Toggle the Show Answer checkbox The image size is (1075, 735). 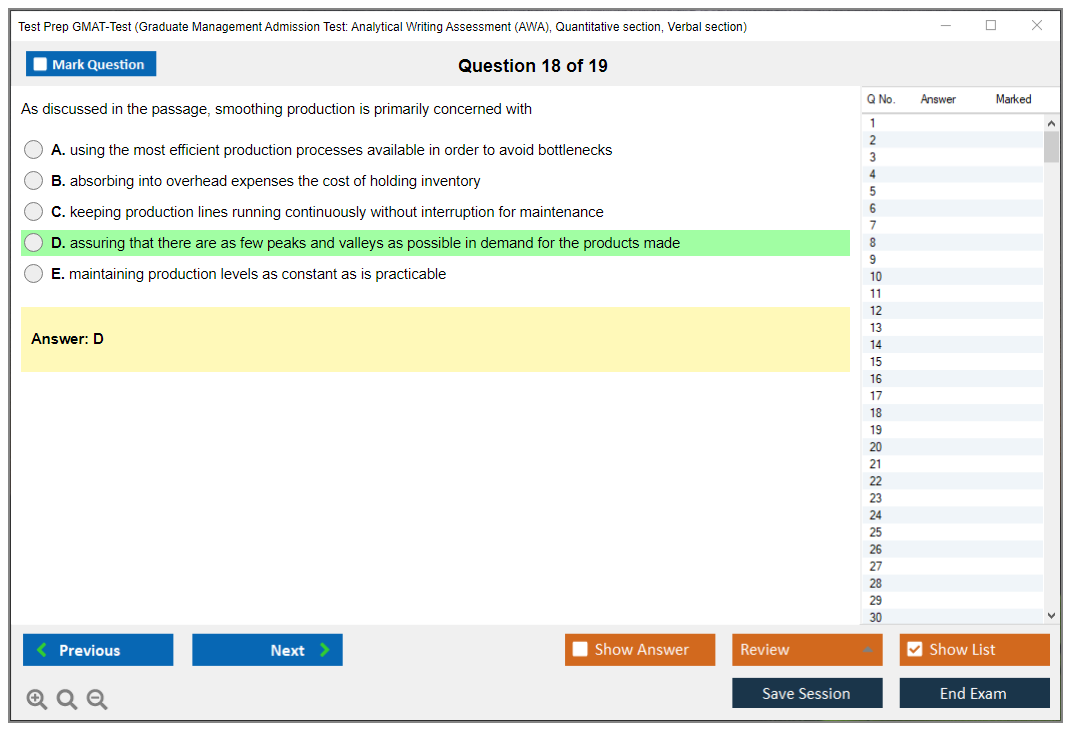(580, 650)
